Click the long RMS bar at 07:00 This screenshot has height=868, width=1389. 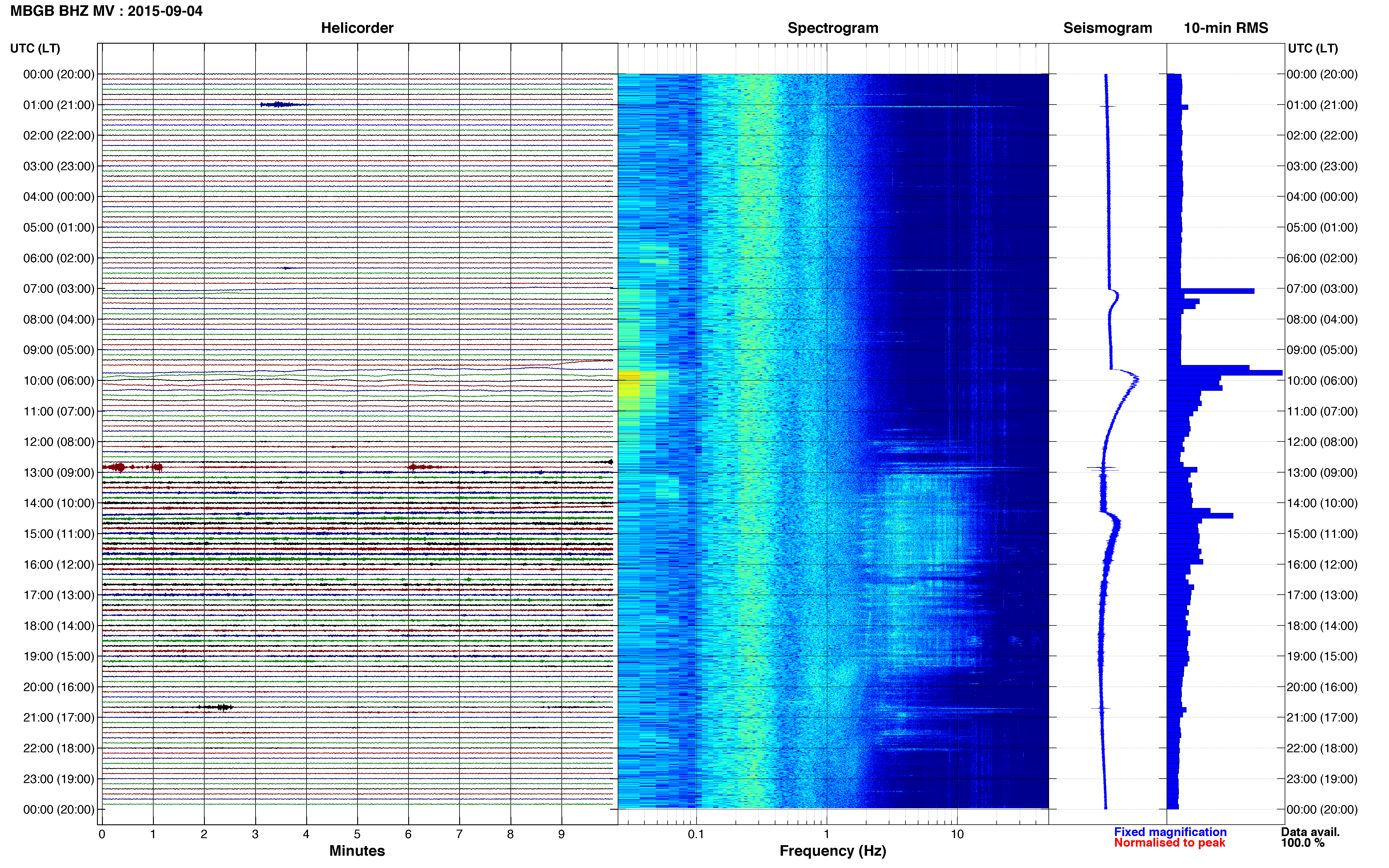coord(1211,291)
